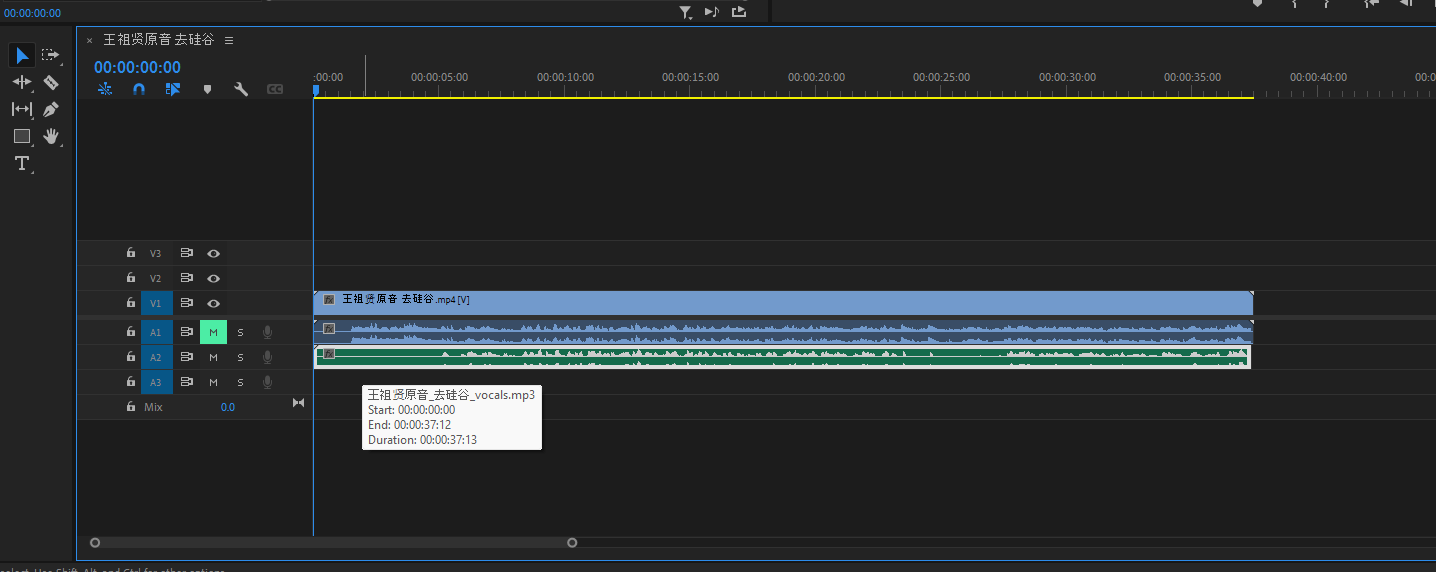Solo the A2 track
Screen dimensions: 1436x572
pyautogui.click(x=240, y=357)
